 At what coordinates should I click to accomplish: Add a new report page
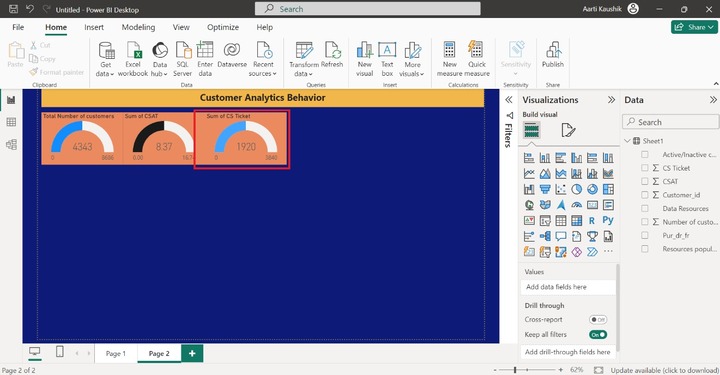coord(192,353)
